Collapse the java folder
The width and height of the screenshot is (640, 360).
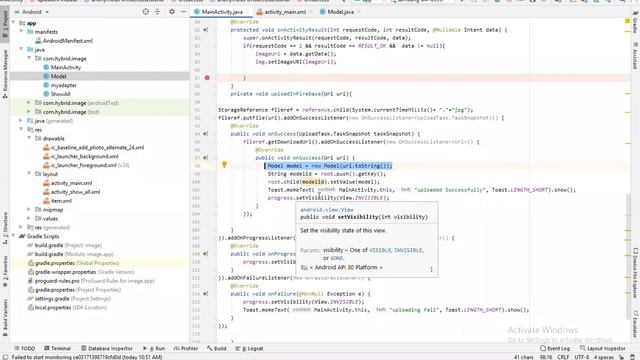coord(21,50)
